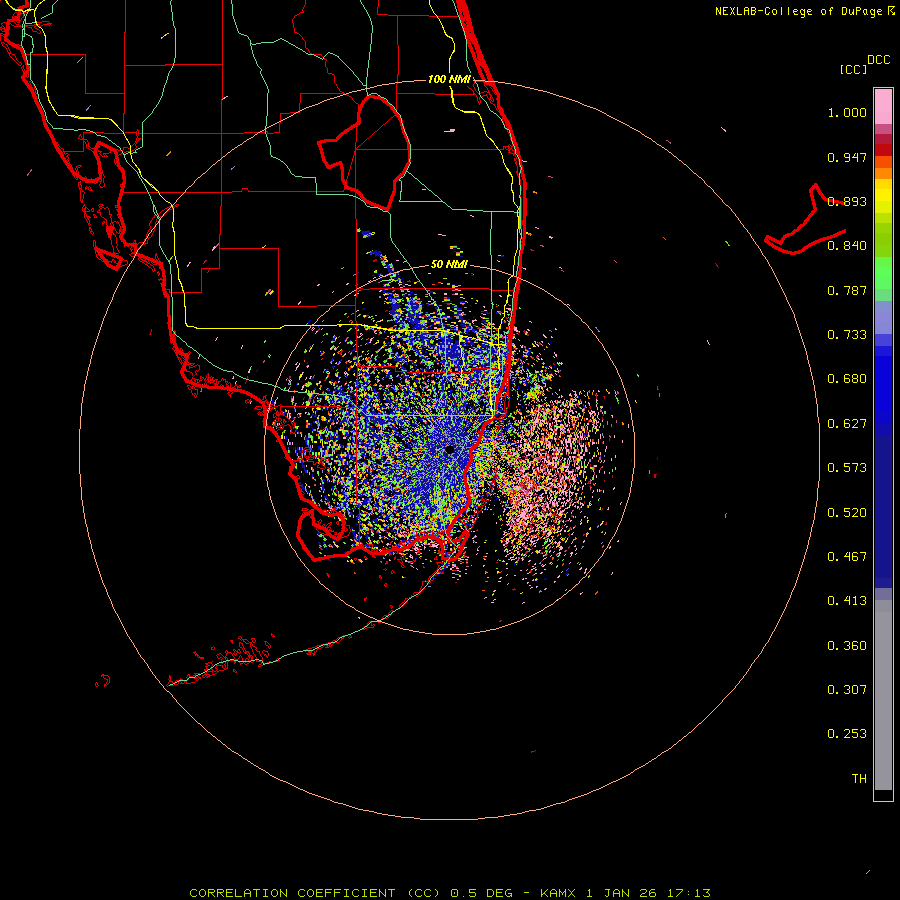900x900 pixels.
Task: Click the DCC legend title
Action: tap(878, 60)
